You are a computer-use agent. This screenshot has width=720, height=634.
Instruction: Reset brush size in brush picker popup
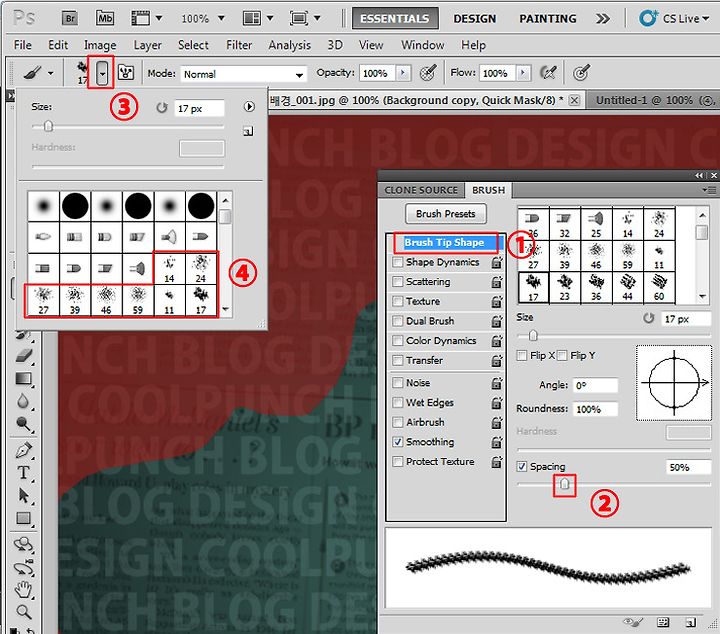point(162,108)
